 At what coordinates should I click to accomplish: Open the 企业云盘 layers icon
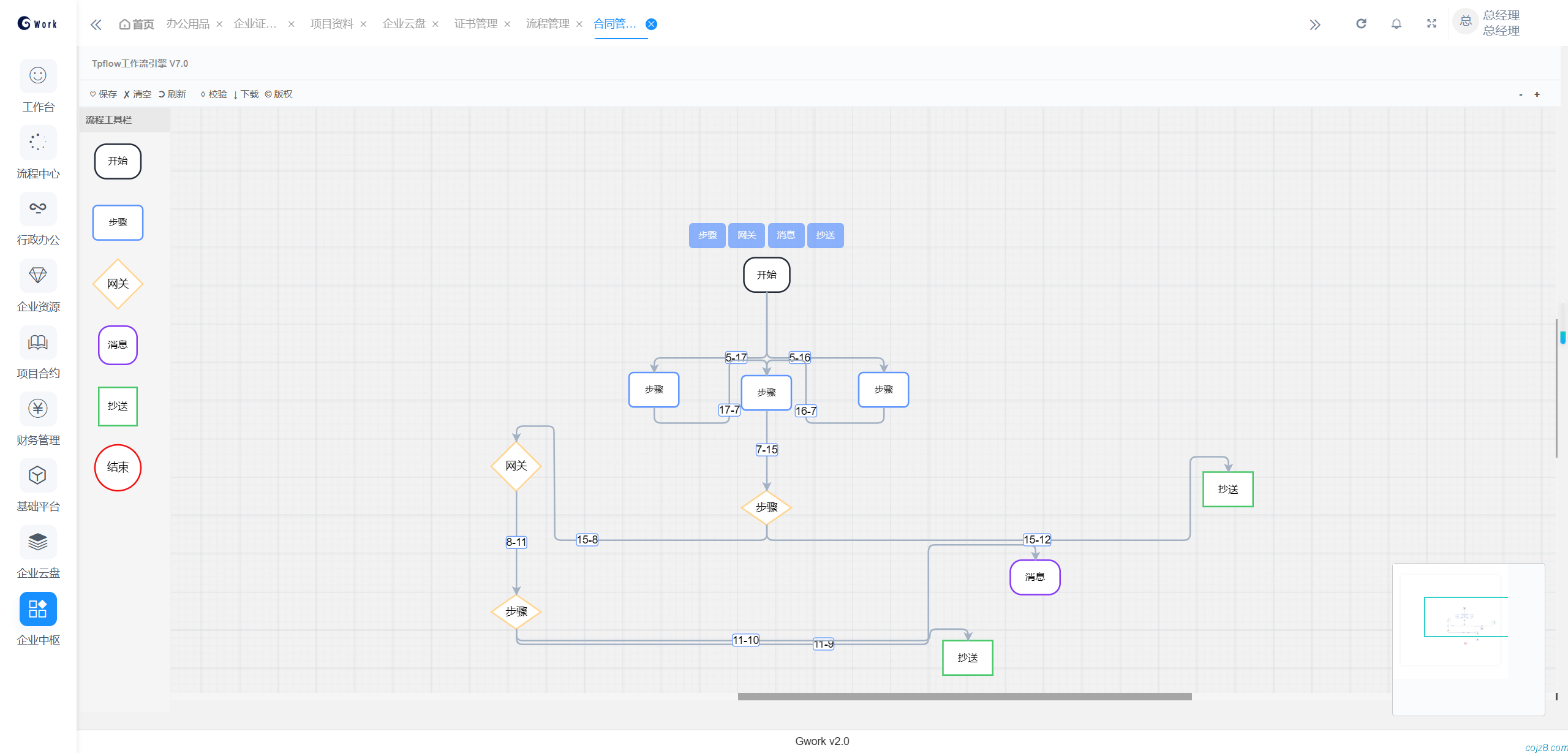(x=38, y=542)
